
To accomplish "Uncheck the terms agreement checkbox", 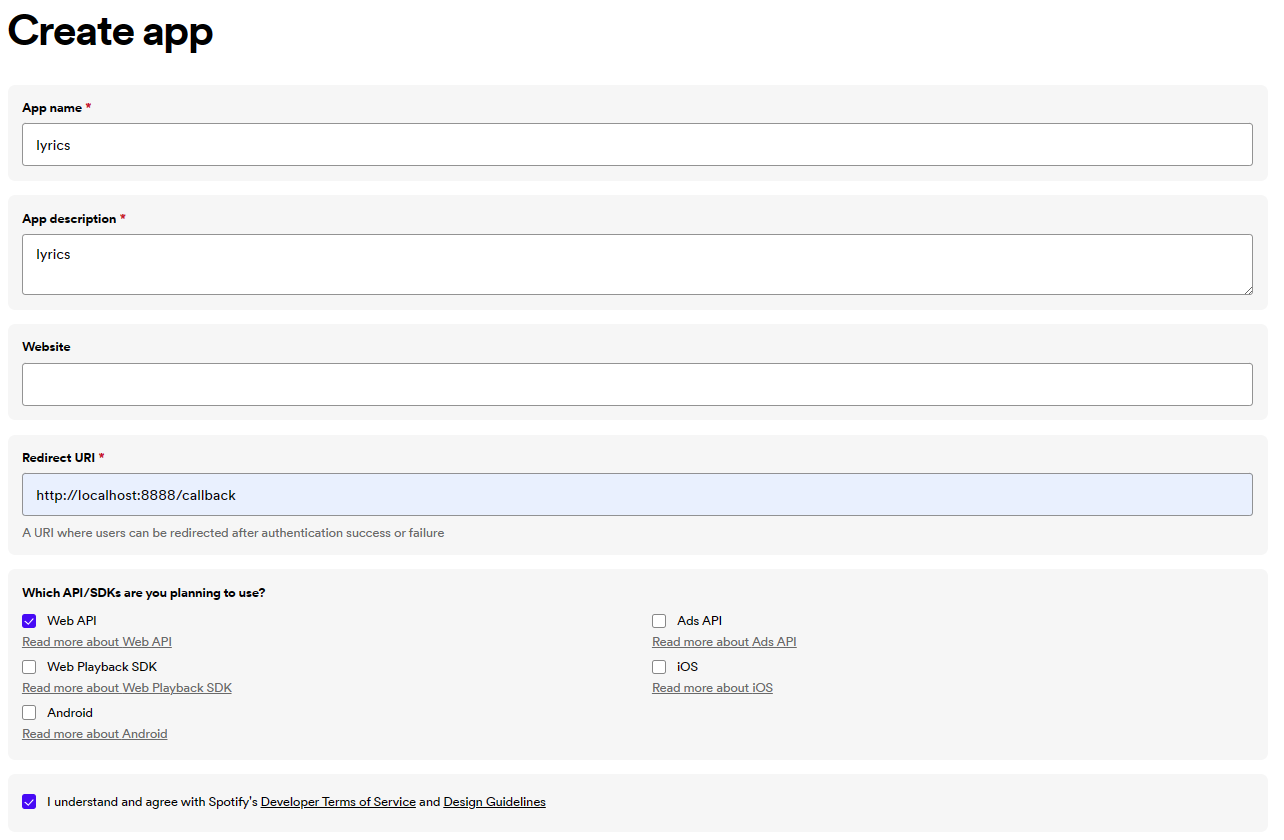I will [x=29, y=802].
